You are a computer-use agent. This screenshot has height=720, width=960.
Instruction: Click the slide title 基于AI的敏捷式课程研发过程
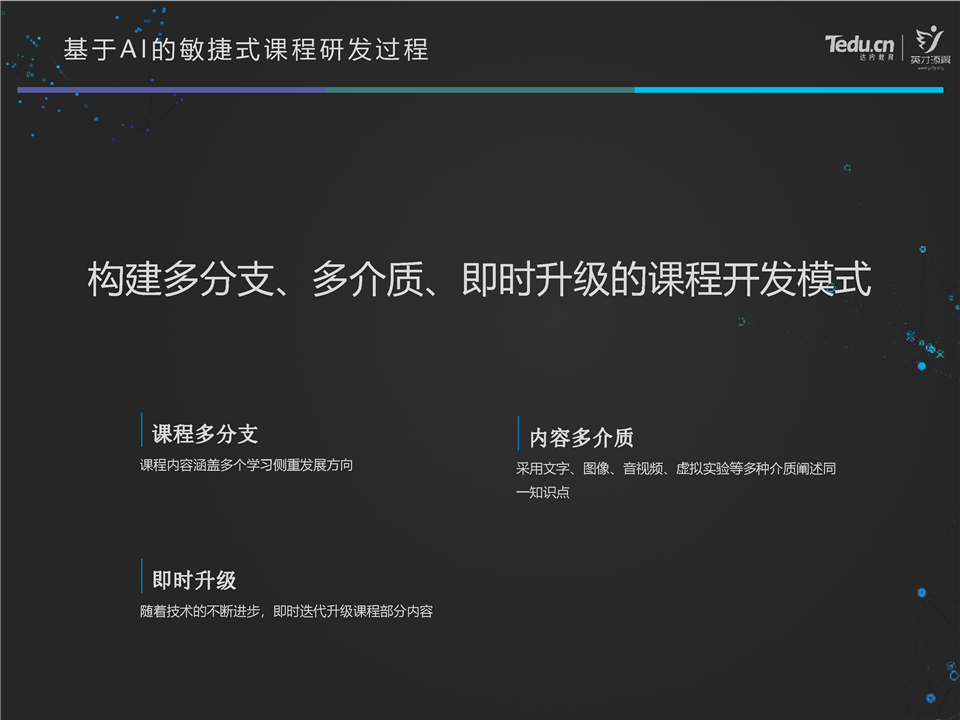tap(246, 49)
